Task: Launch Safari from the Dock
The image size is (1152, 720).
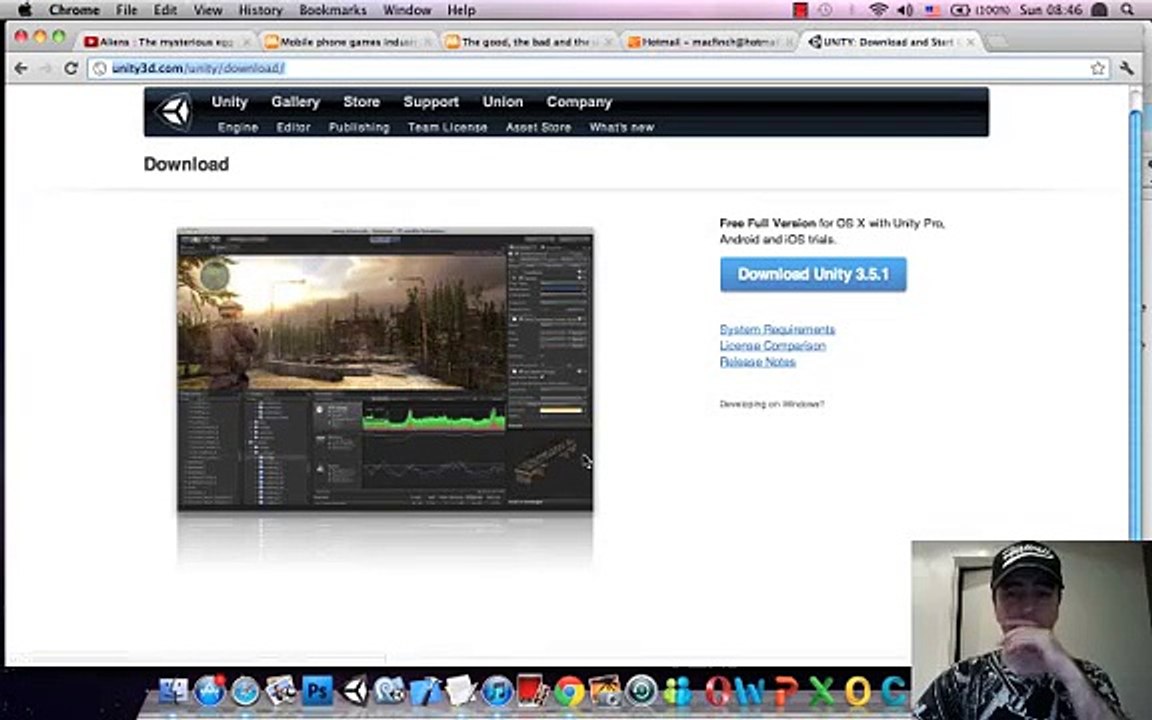Action: [x=245, y=691]
